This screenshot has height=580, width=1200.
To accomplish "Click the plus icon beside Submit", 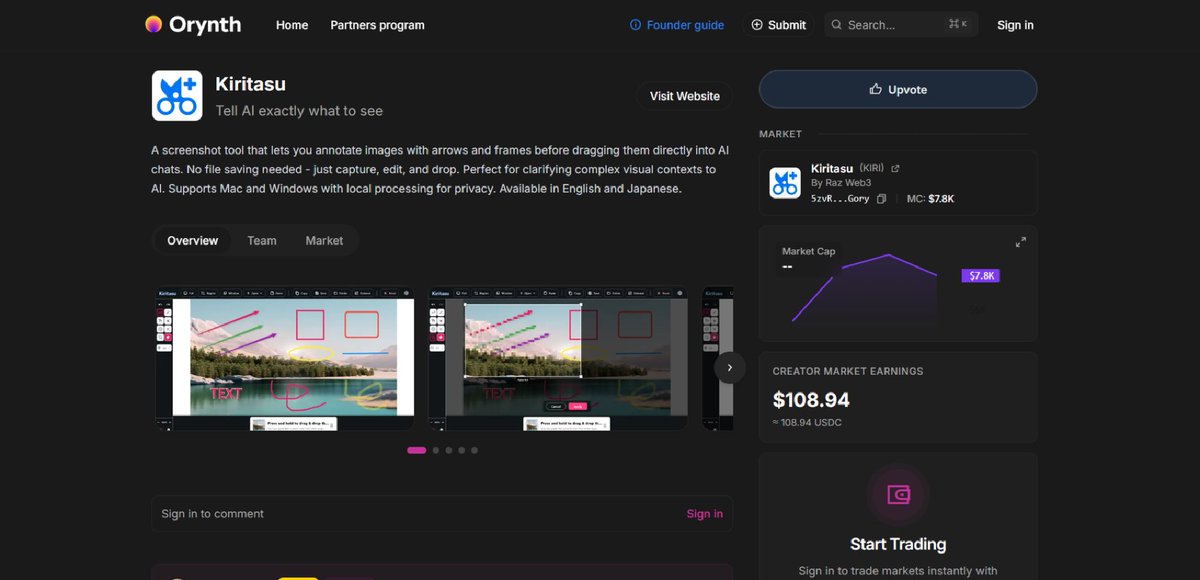I will coord(757,25).
